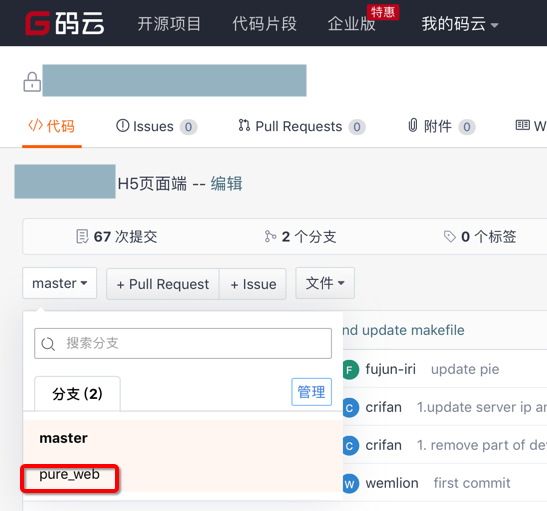The width and height of the screenshot is (547, 511).
Task: Open the 1.update server ip commit
Action: [x=482, y=407]
